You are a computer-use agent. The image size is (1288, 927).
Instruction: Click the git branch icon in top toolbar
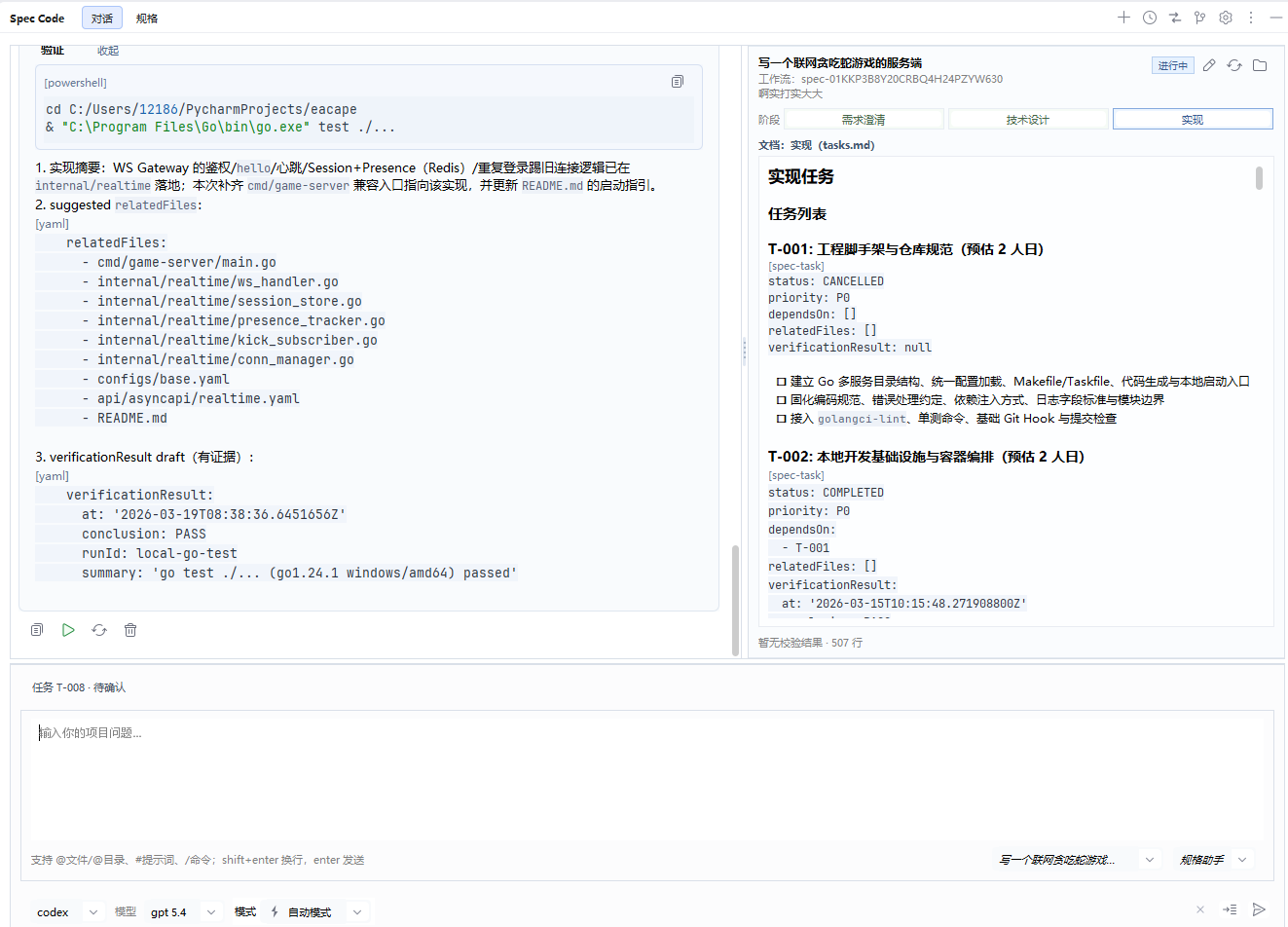tap(1199, 18)
